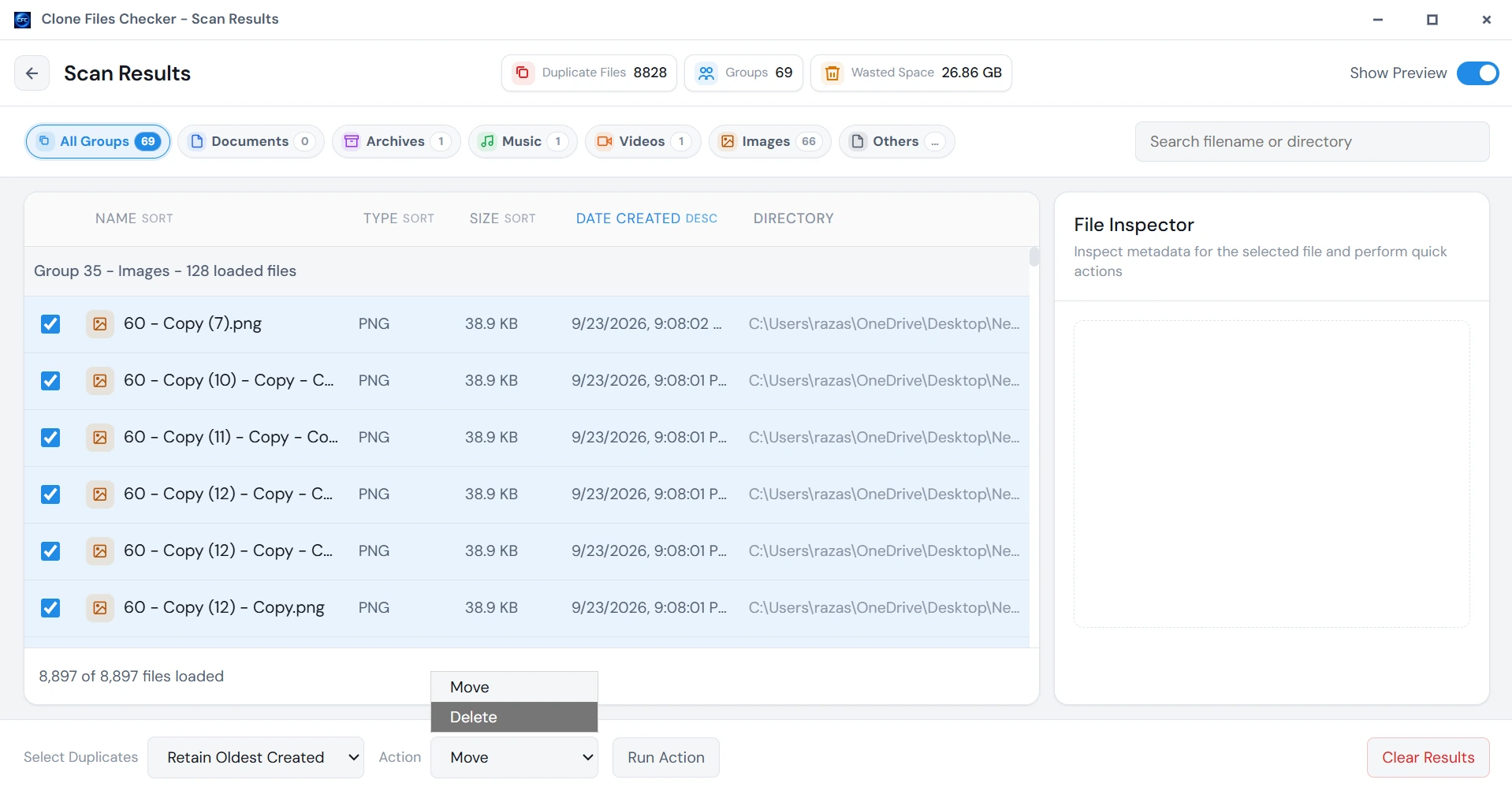The height and width of the screenshot is (791, 1512).
Task: Uncheck 60 - Copy (11) row checkbox
Action: [x=50, y=438]
